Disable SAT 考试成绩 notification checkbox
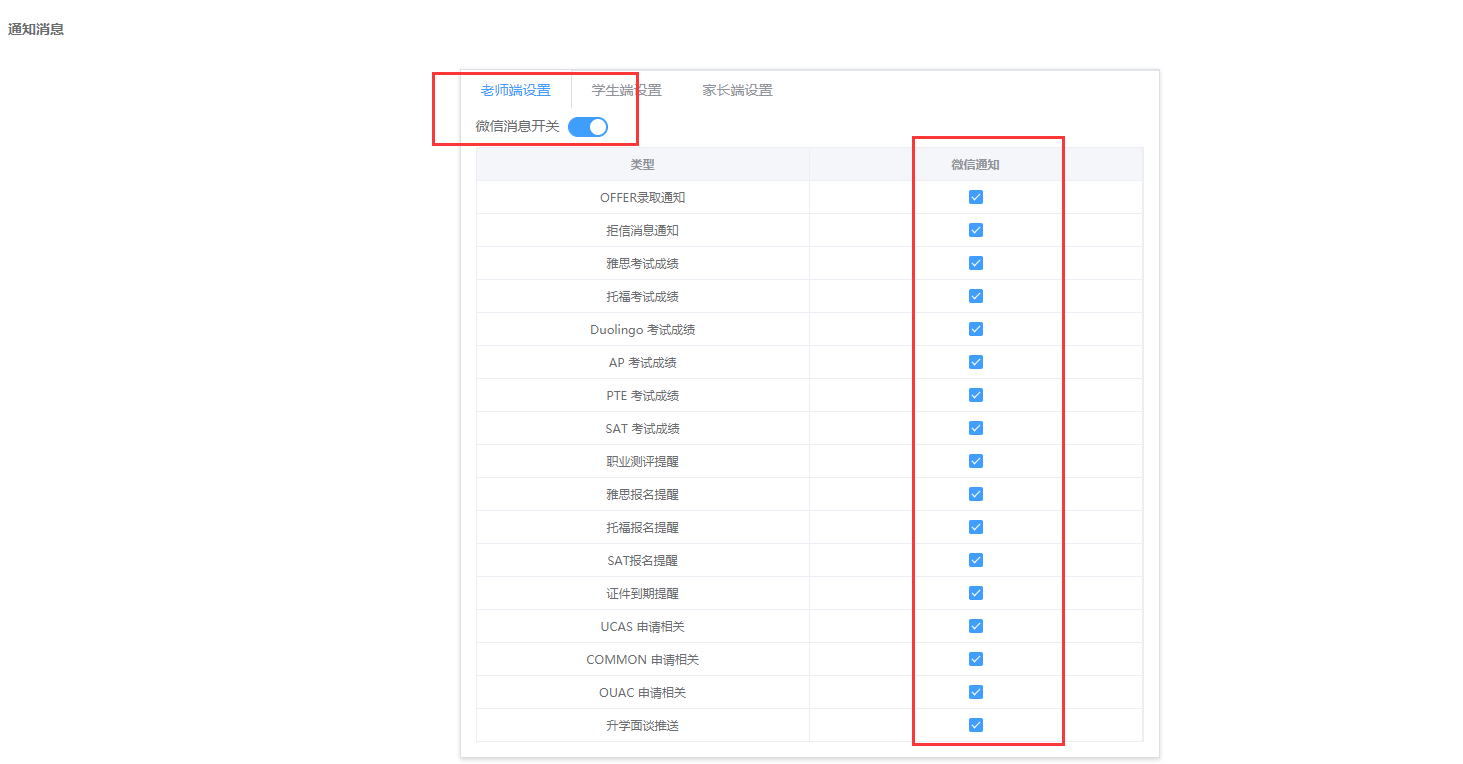The height and width of the screenshot is (764, 1463). click(976, 428)
